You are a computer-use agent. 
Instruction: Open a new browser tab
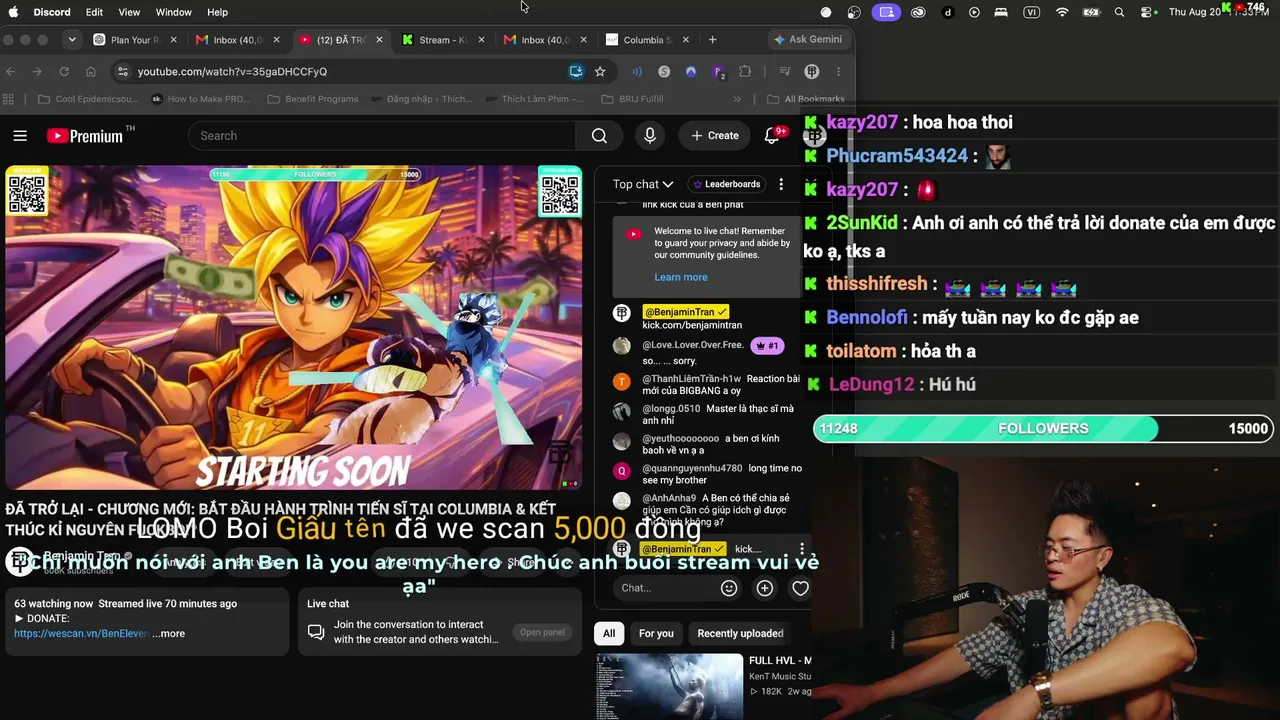pyautogui.click(x=712, y=40)
